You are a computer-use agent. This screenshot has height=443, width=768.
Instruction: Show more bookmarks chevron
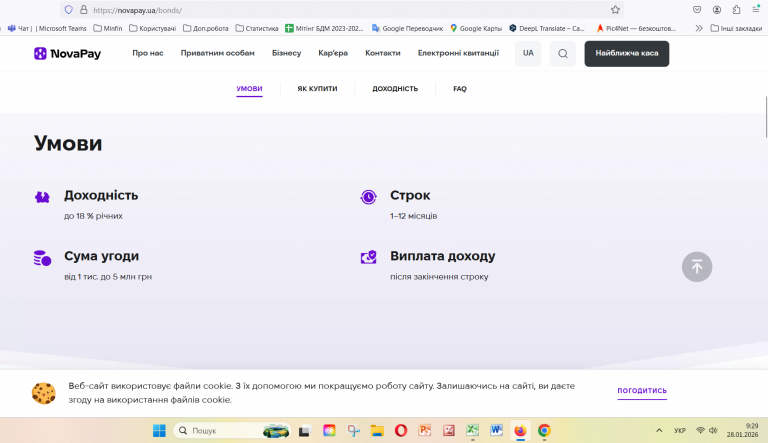[x=699, y=28]
